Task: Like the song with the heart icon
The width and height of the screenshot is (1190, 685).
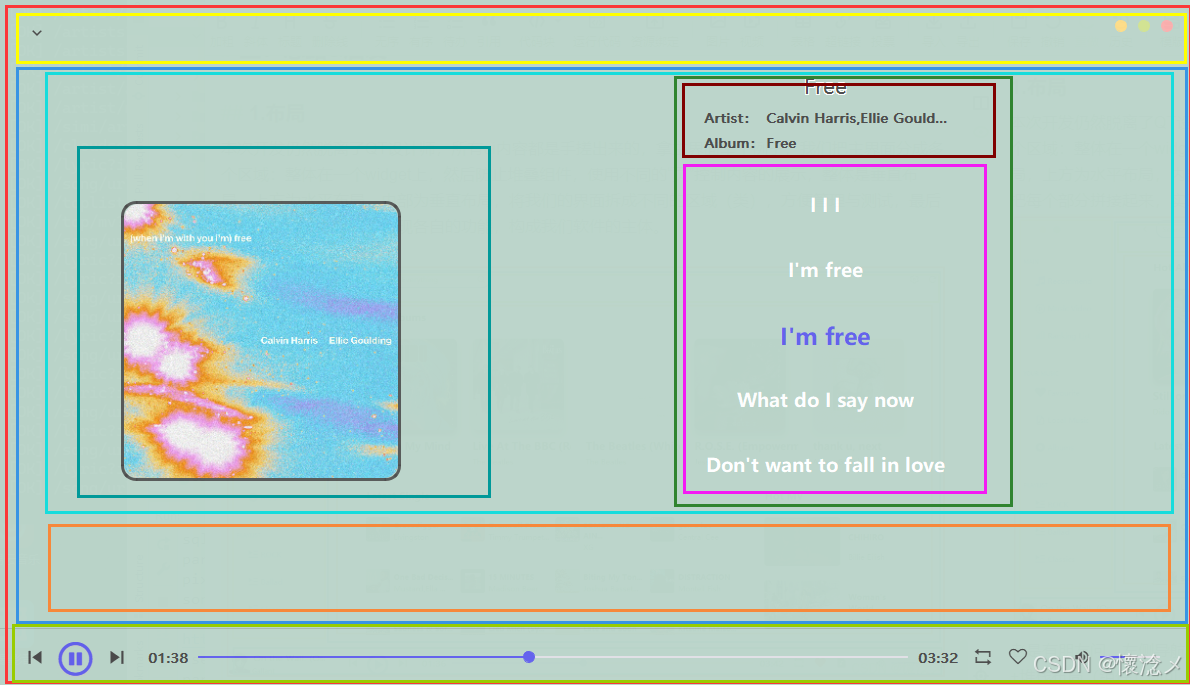Action: point(1018,656)
